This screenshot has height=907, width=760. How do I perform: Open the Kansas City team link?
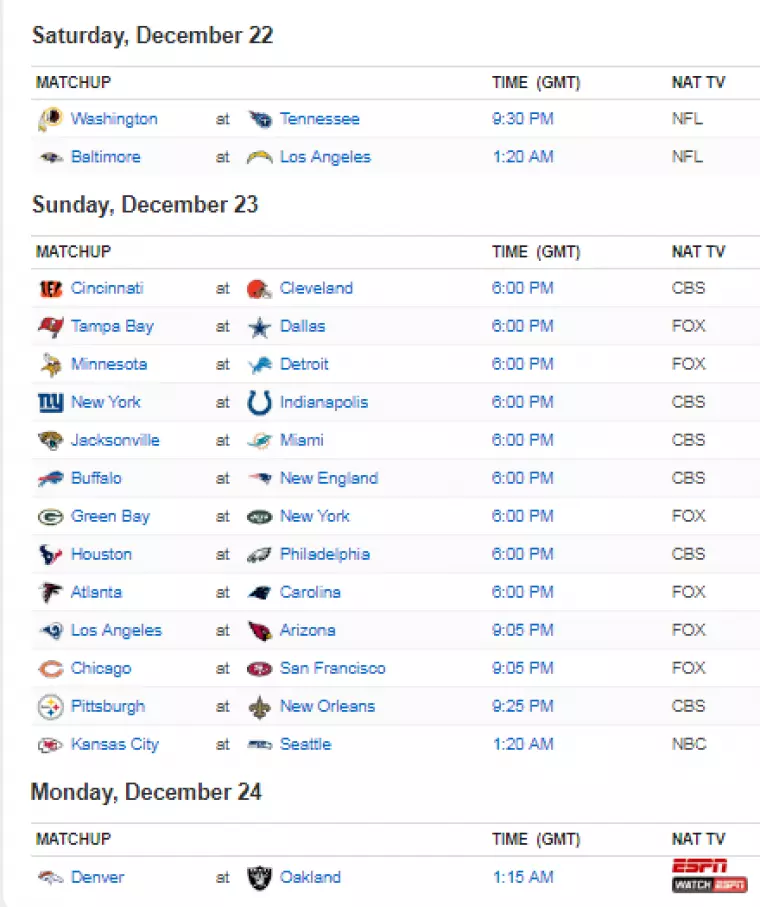115,744
